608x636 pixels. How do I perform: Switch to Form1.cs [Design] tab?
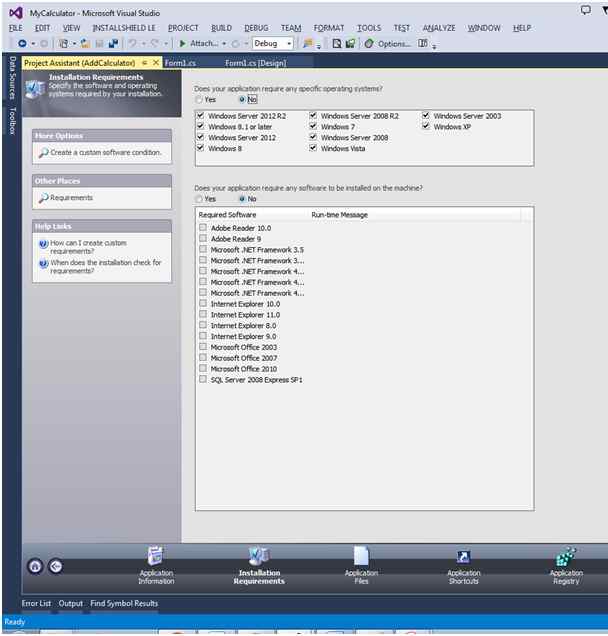(256, 63)
